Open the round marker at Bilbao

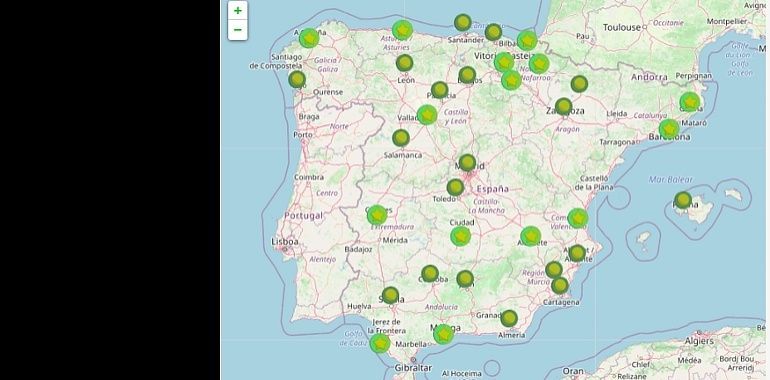[x=493, y=32]
